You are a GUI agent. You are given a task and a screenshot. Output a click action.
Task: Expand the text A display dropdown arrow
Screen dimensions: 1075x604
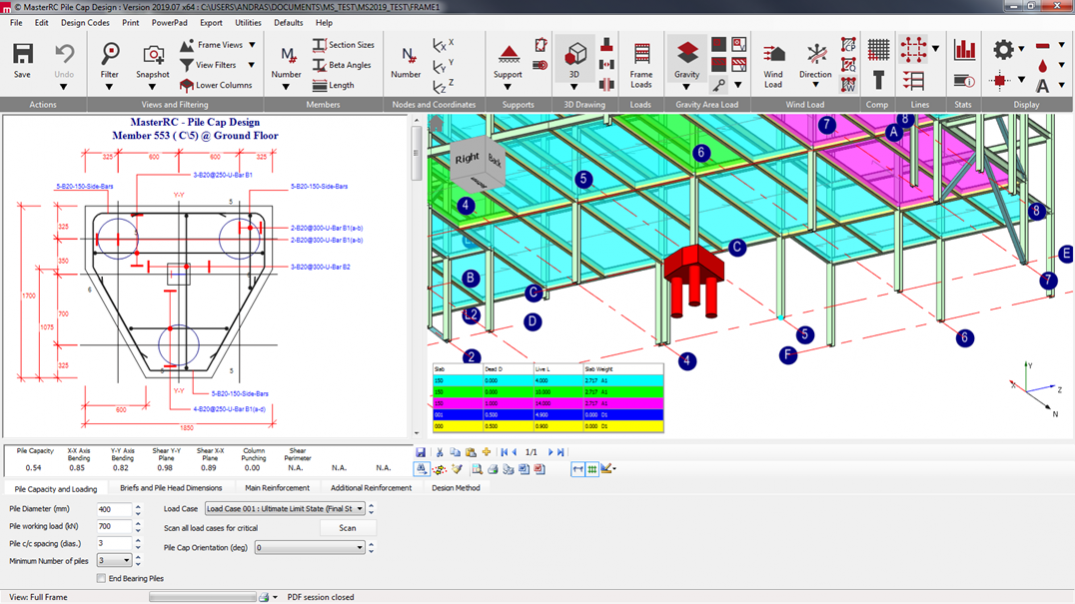tap(1062, 86)
